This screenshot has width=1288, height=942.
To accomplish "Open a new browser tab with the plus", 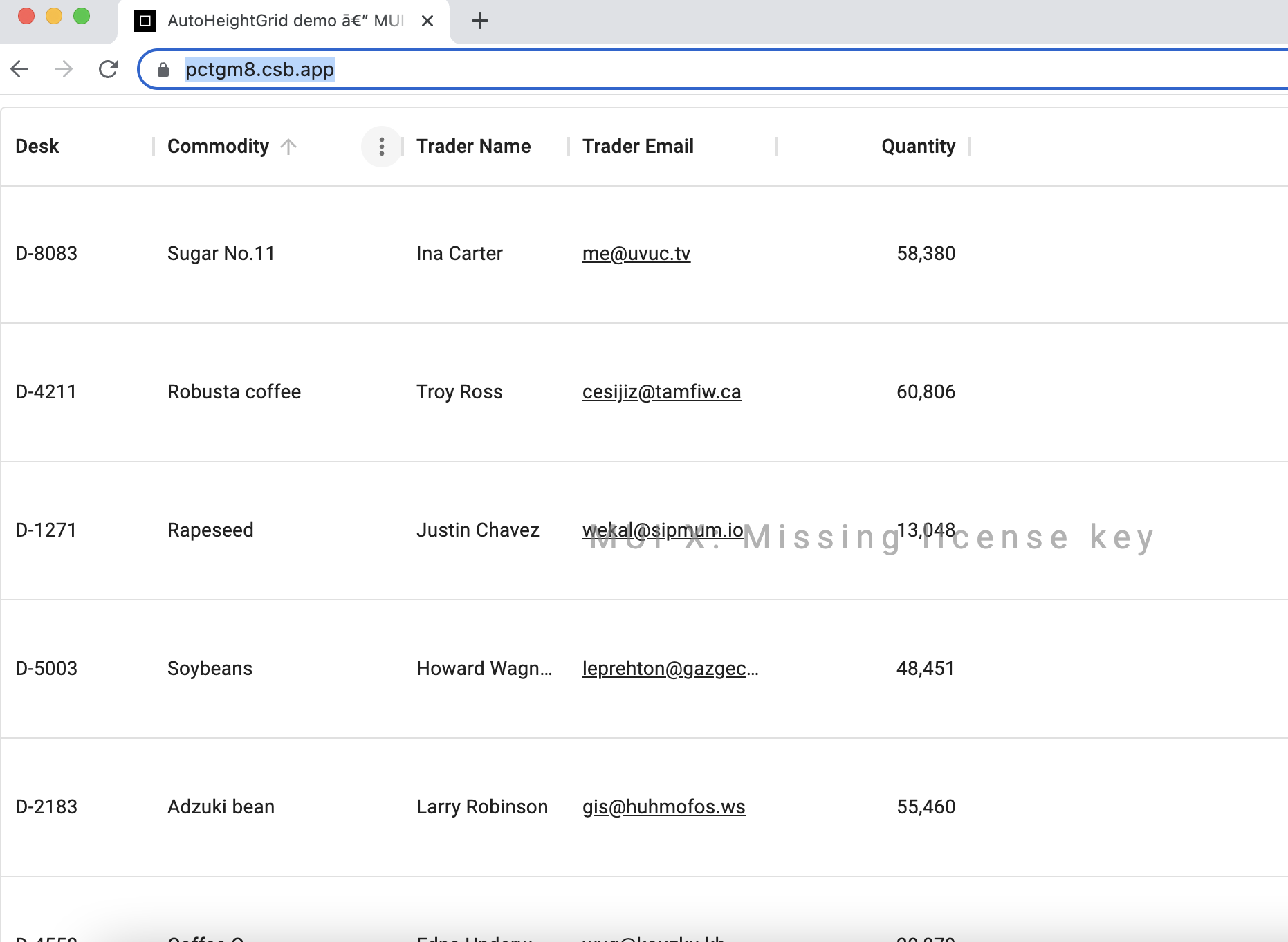I will (479, 21).
